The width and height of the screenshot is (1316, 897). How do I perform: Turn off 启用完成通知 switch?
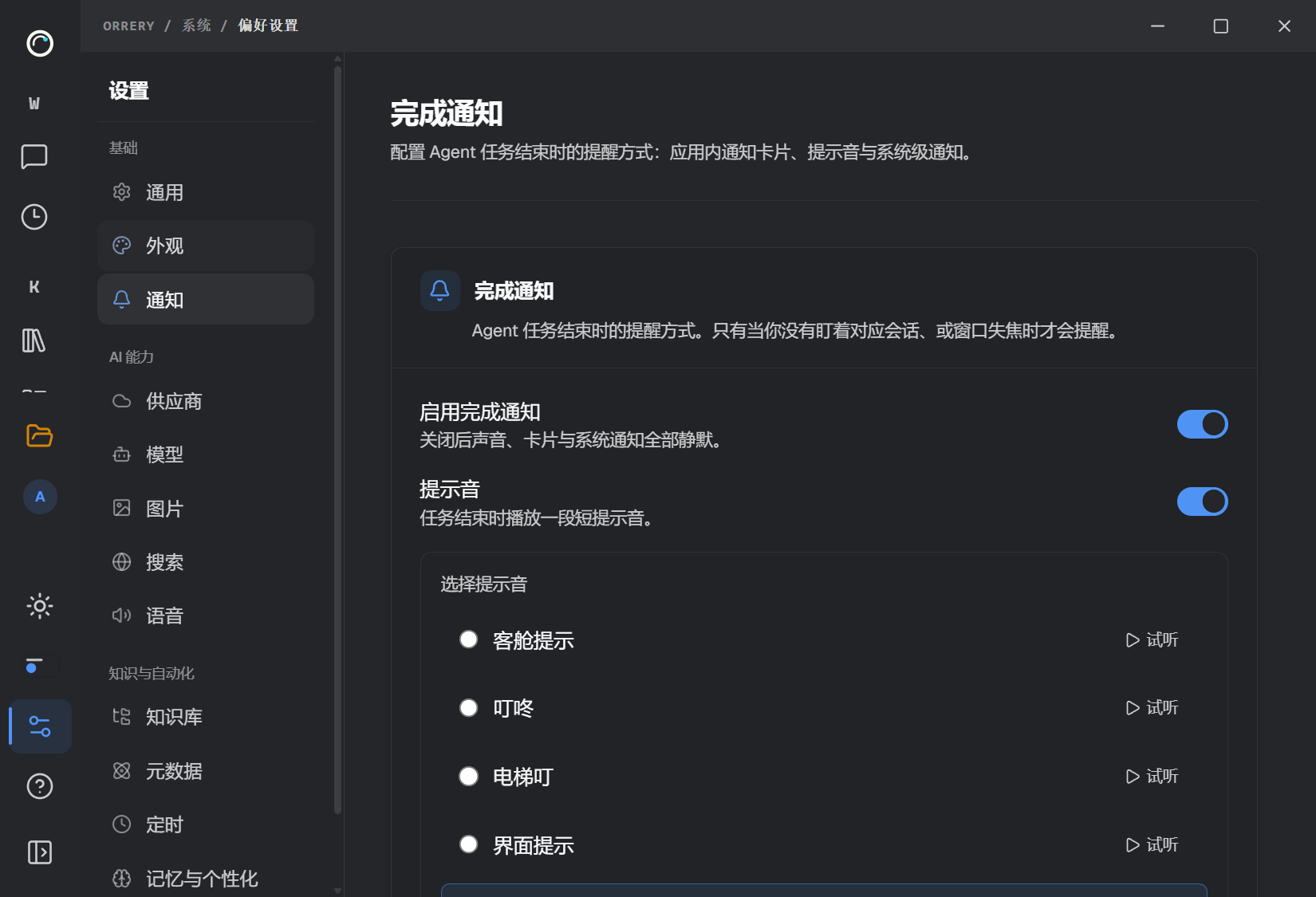pos(1203,424)
